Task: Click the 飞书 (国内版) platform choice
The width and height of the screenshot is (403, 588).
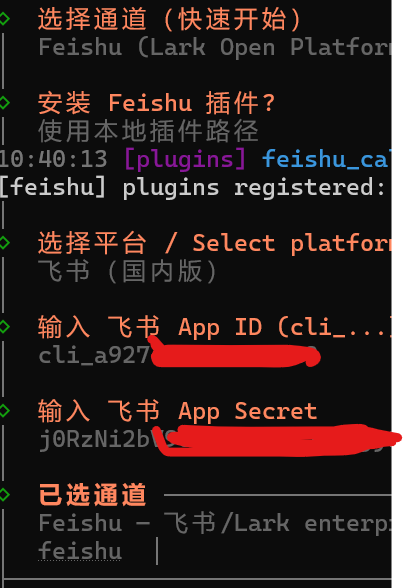Action: tap(127, 272)
